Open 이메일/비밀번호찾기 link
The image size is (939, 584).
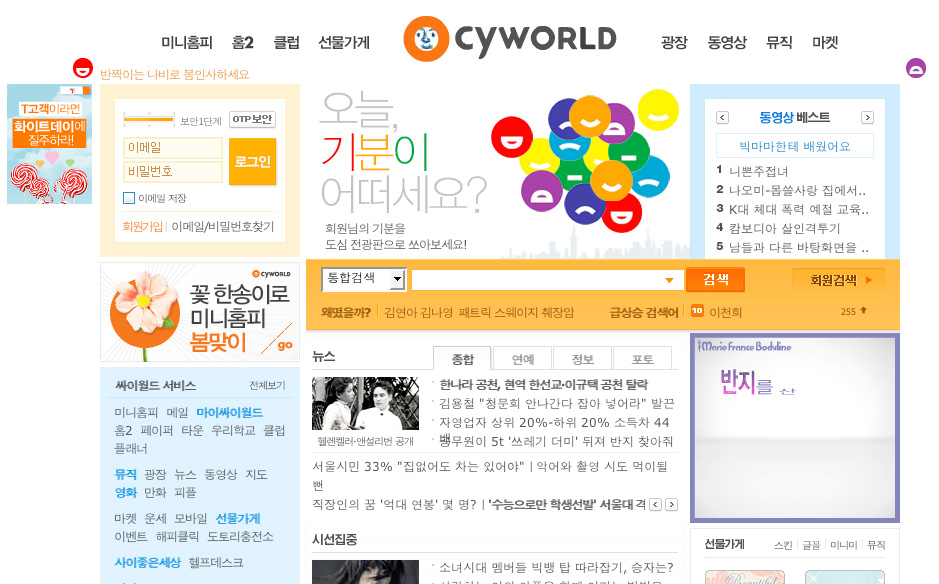pos(223,226)
